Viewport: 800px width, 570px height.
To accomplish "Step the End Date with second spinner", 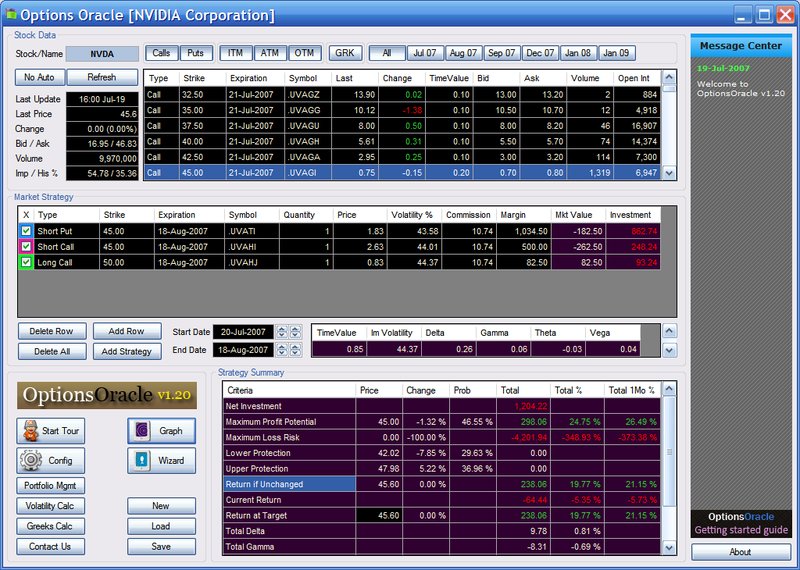I will click(x=295, y=350).
